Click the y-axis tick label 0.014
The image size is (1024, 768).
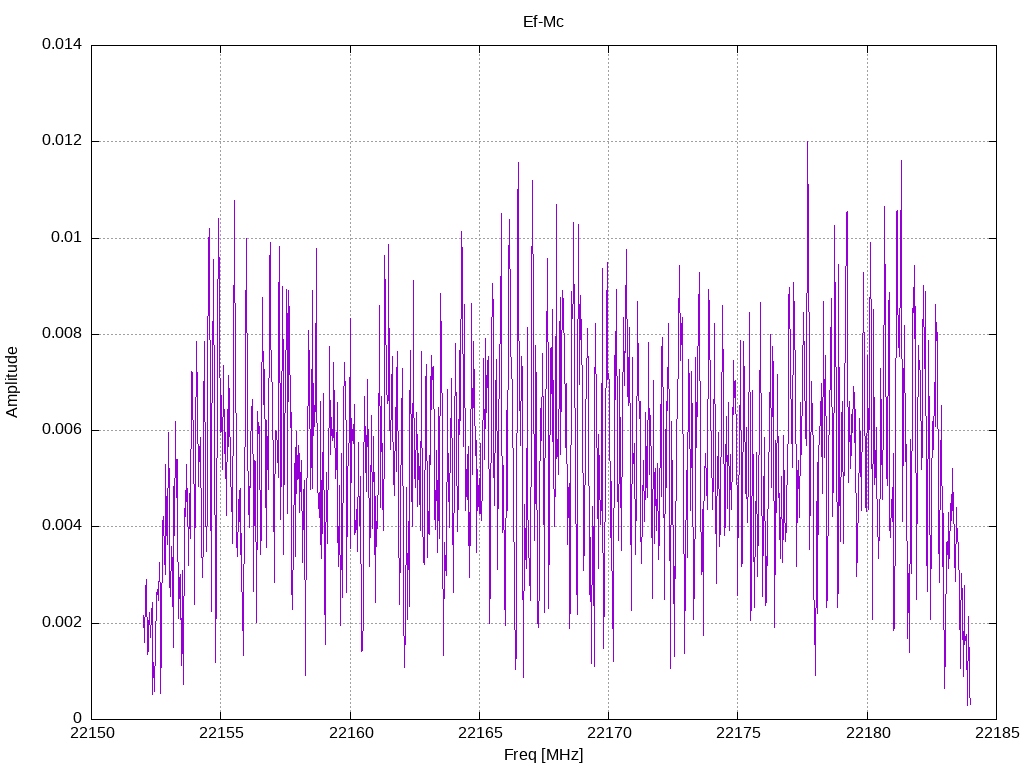pos(62,44)
